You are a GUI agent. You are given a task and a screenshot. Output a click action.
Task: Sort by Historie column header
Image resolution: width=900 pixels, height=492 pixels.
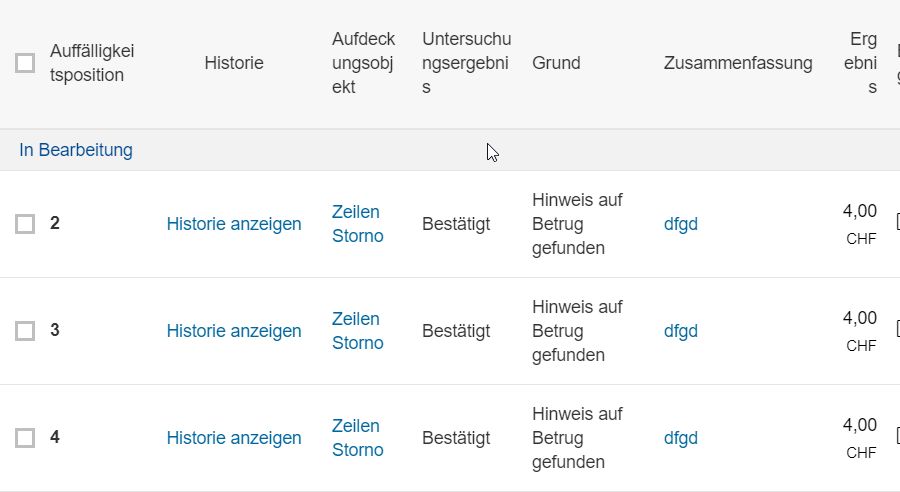[x=234, y=63]
